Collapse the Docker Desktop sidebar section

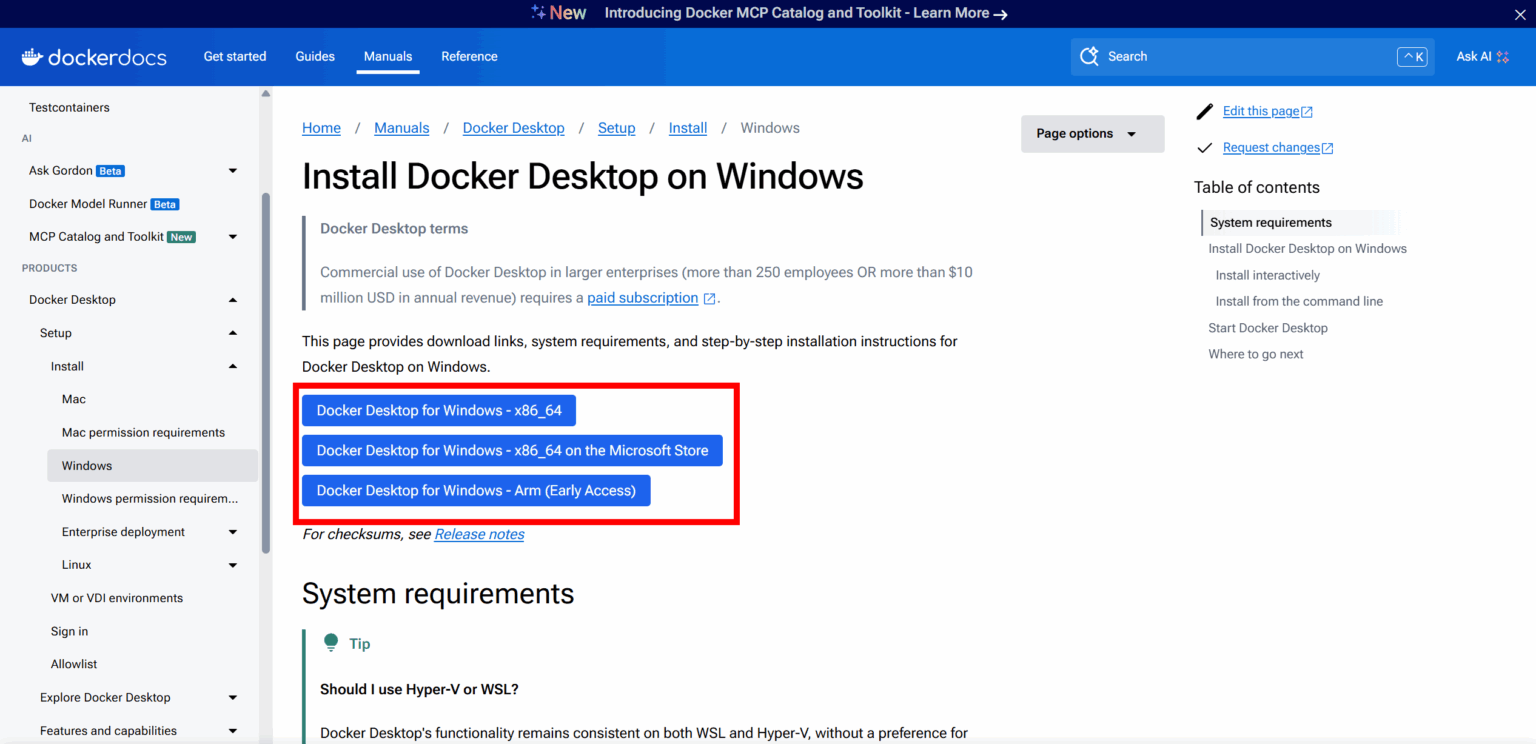[x=233, y=300]
